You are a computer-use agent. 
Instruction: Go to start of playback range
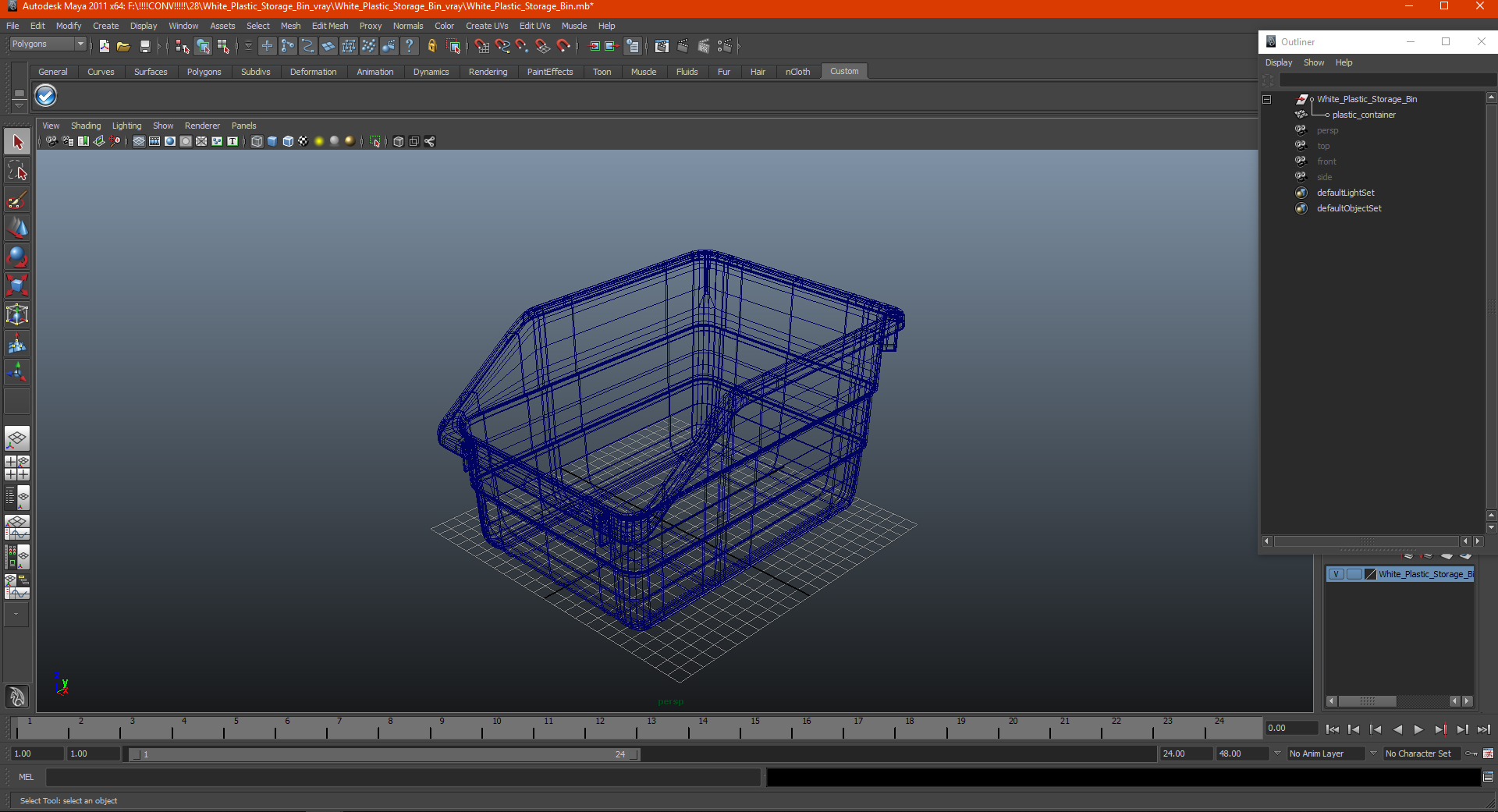tap(1333, 729)
